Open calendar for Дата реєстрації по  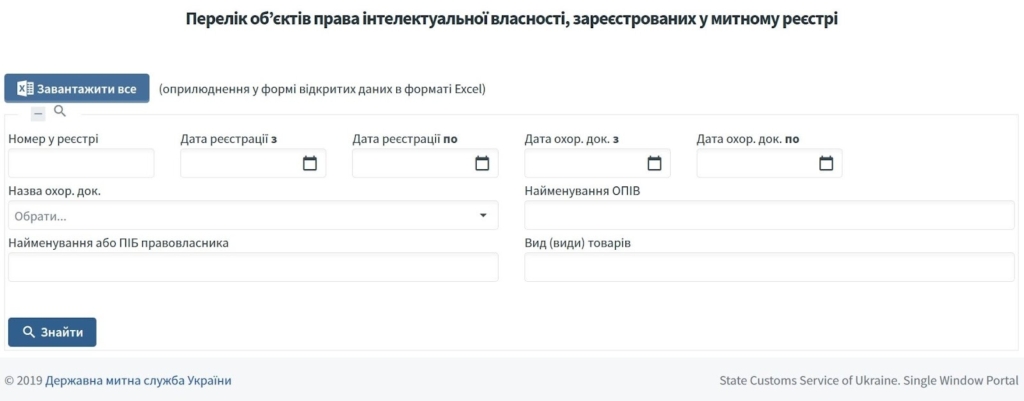coord(482,163)
